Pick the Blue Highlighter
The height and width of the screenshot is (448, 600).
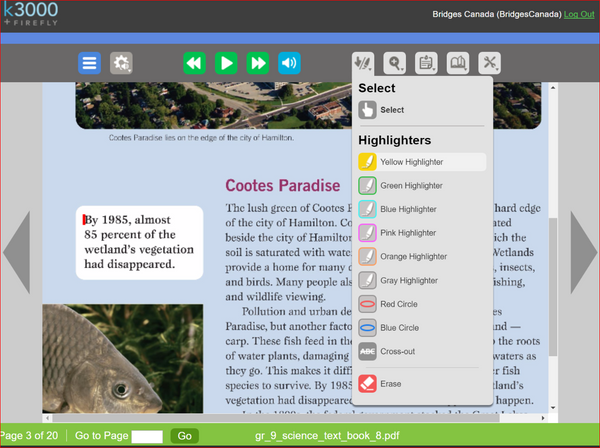pos(422,209)
